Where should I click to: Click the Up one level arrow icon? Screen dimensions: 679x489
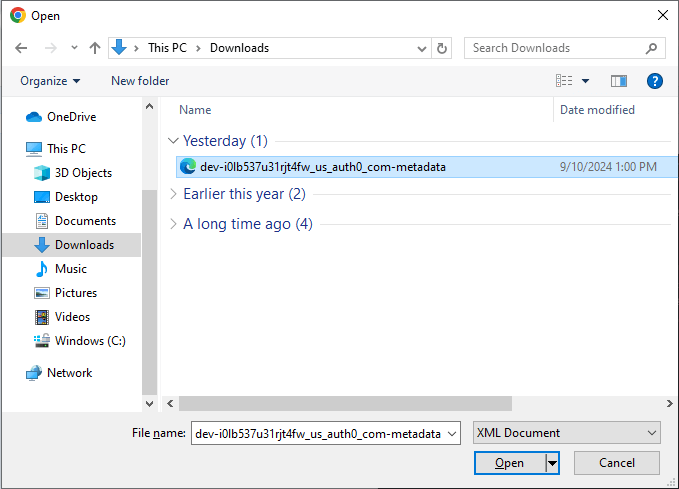pos(95,48)
